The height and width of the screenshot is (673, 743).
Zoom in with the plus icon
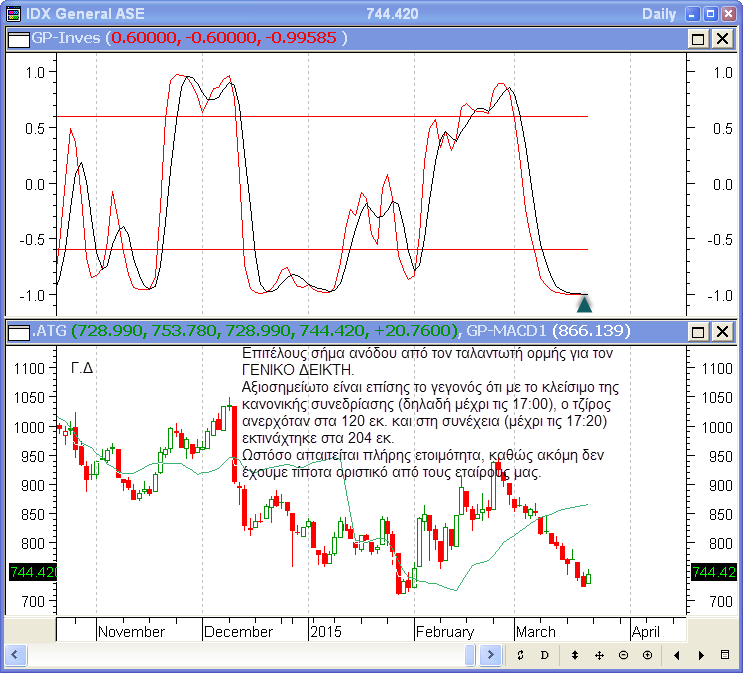coord(647,655)
